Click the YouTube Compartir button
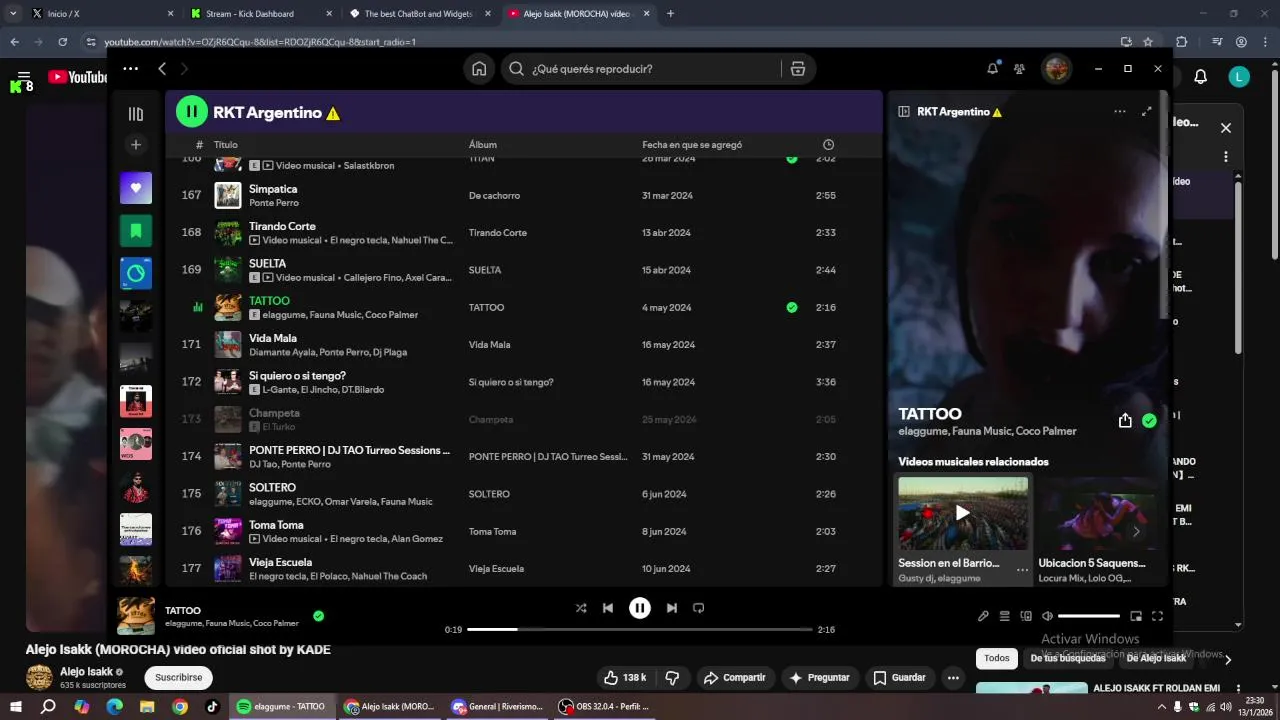1280x720 pixels. click(734, 678)
